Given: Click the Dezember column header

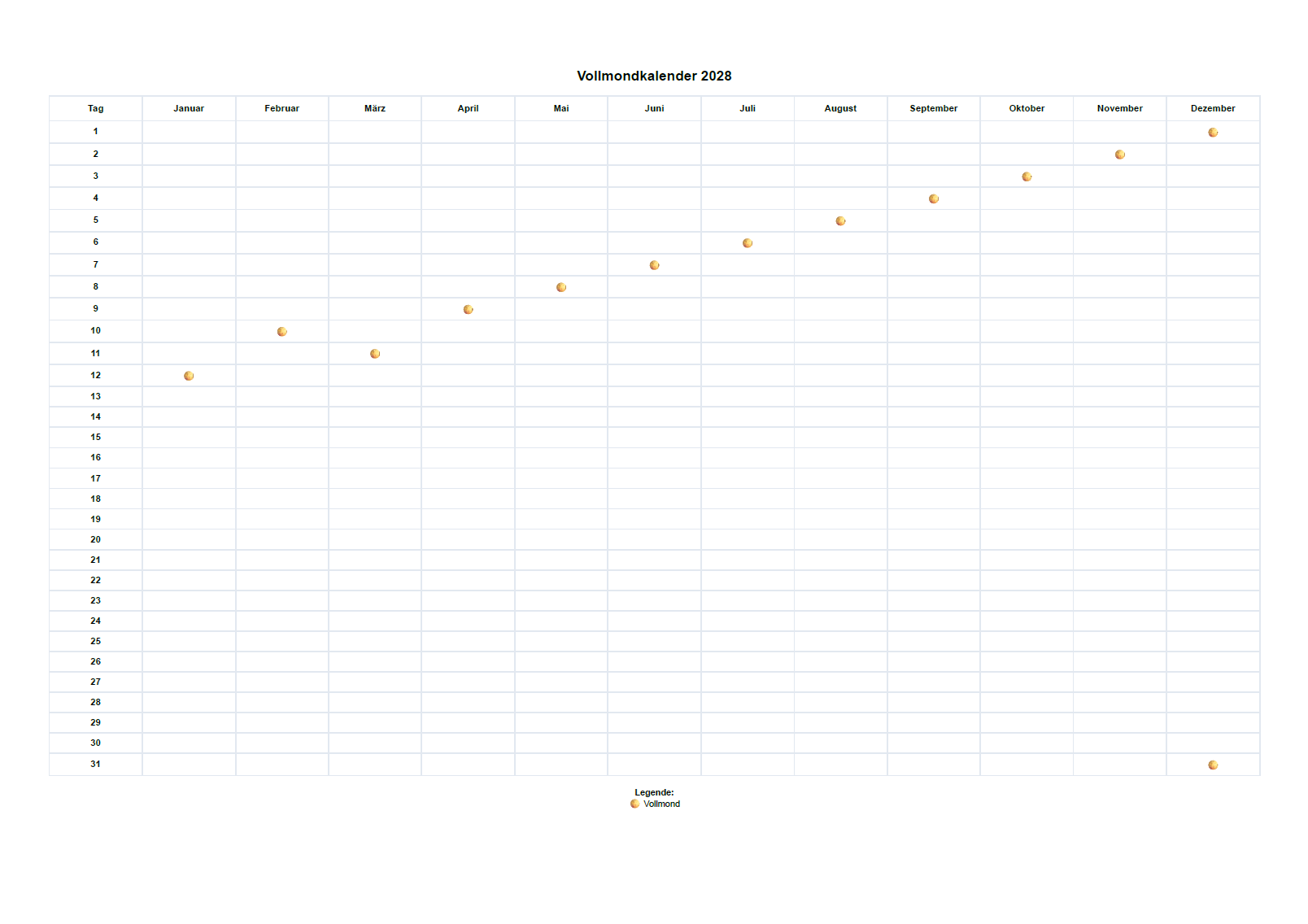Looking at the screenshot, I should pyautogui.click(x=1213, y=108).
